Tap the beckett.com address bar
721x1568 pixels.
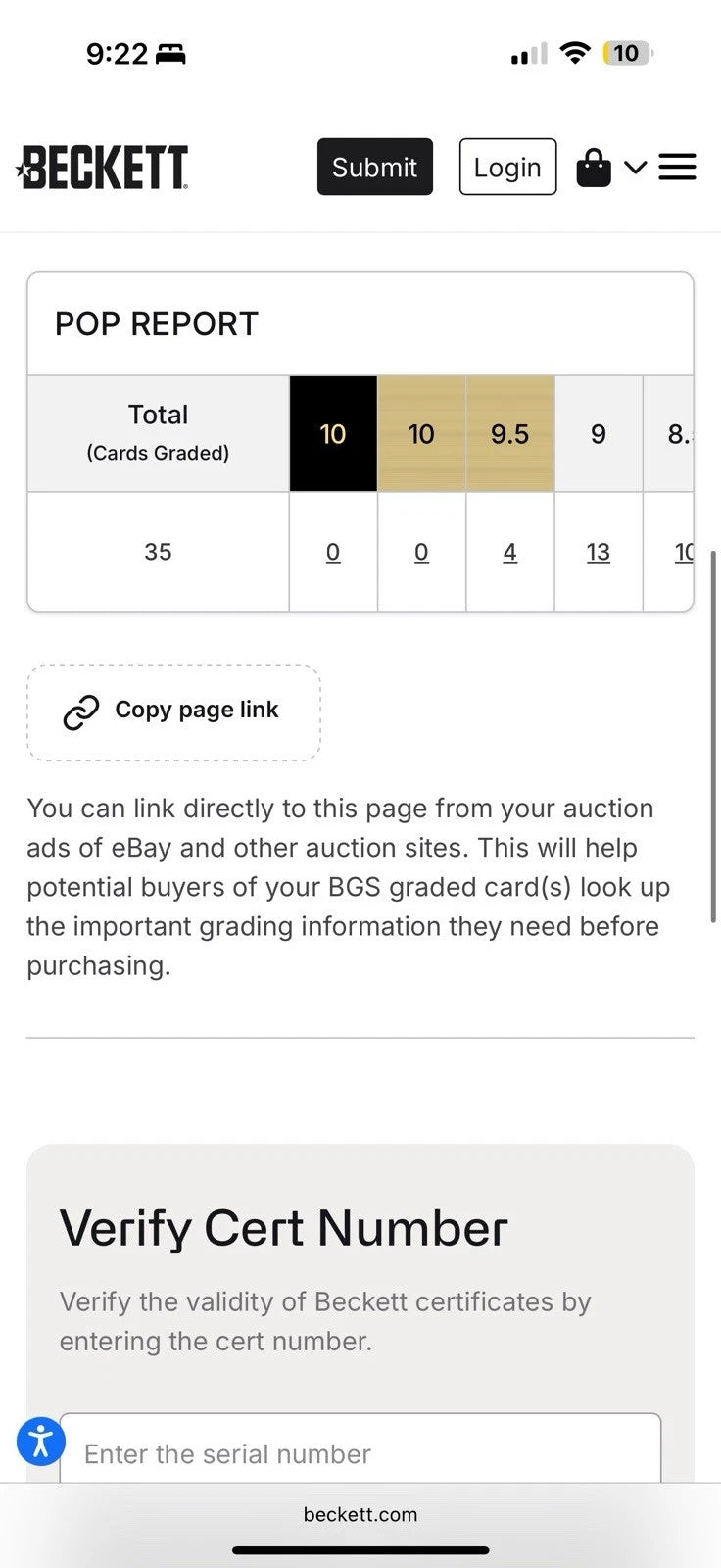tap(360, 1514)
